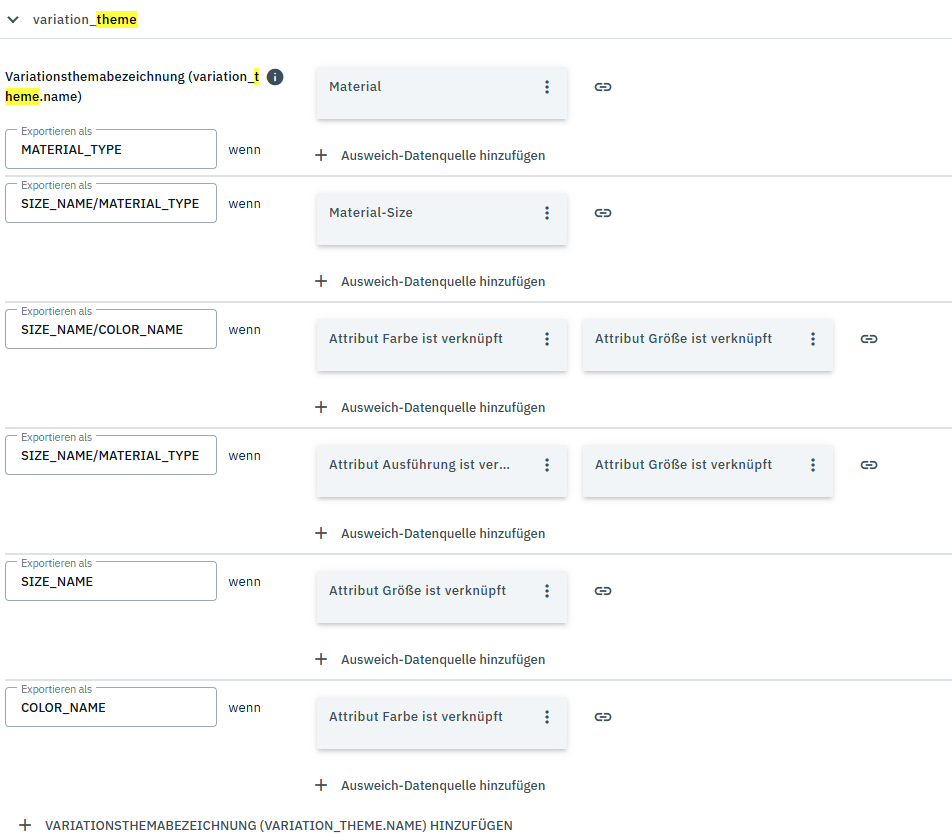
Task: Edit the MATERIAL_TYPE export field
Action: (x=111, y=150)
